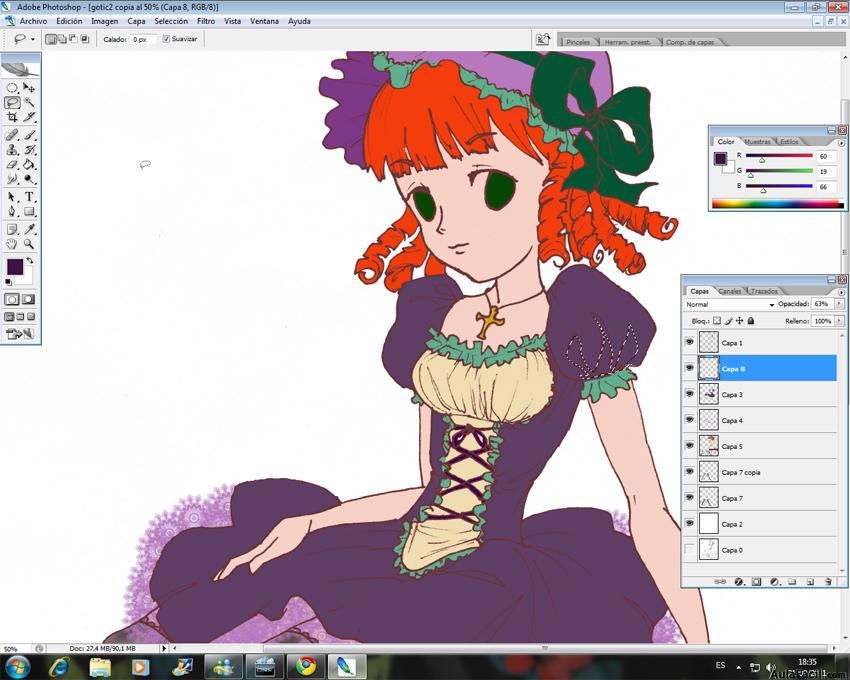The width and height of the screenshot is (850, 680).
Task: Open the Normal blend mode dropdown
Action: click(x=730, y=305)
